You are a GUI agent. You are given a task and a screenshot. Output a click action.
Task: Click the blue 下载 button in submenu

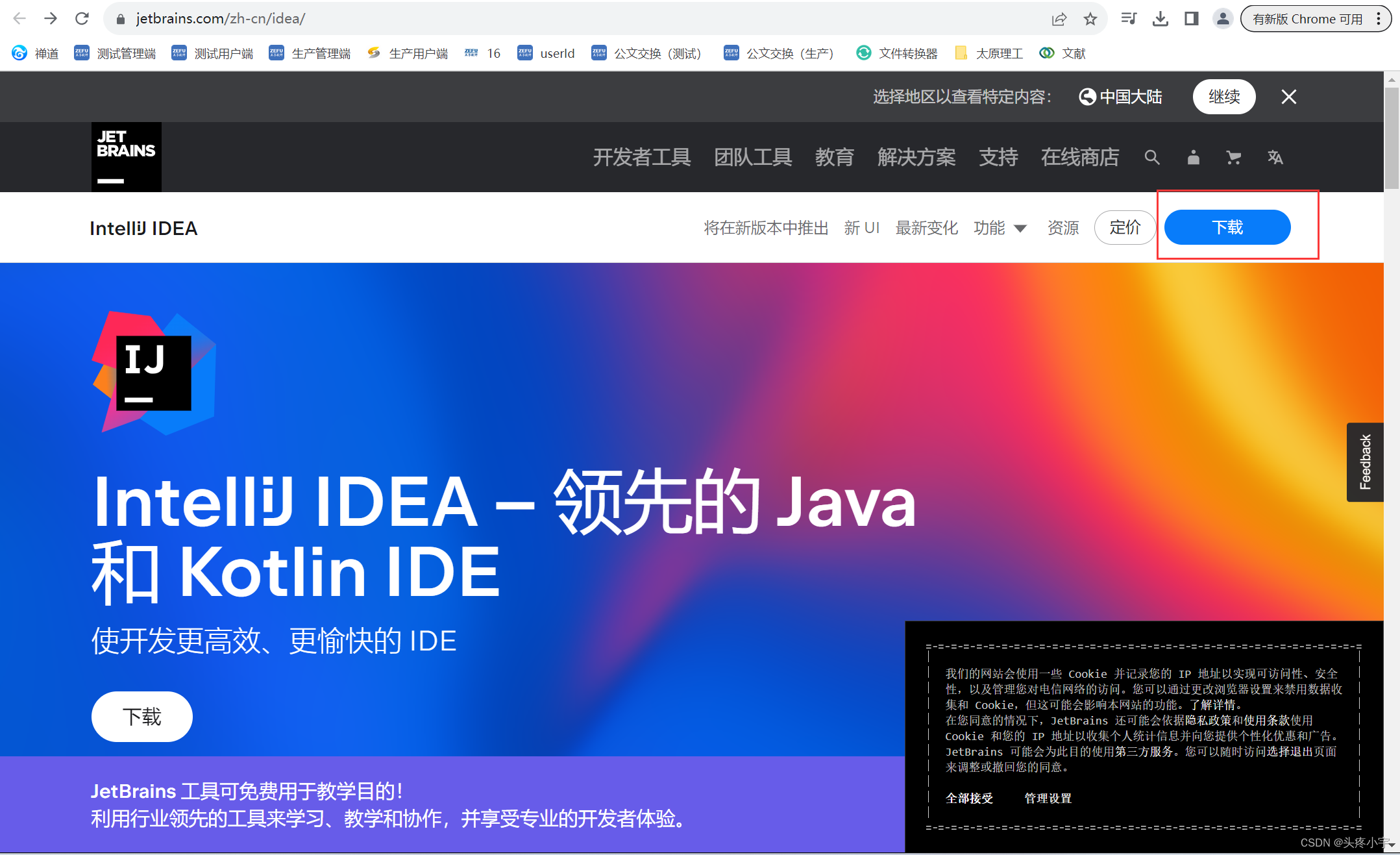point(1227,227)
